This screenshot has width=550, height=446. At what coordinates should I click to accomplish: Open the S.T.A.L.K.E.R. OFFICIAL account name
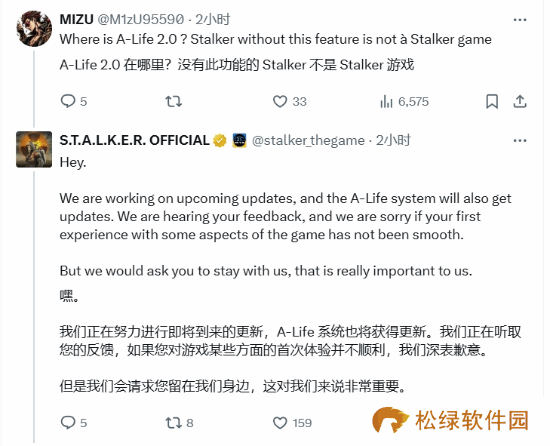tap(134, 140)
